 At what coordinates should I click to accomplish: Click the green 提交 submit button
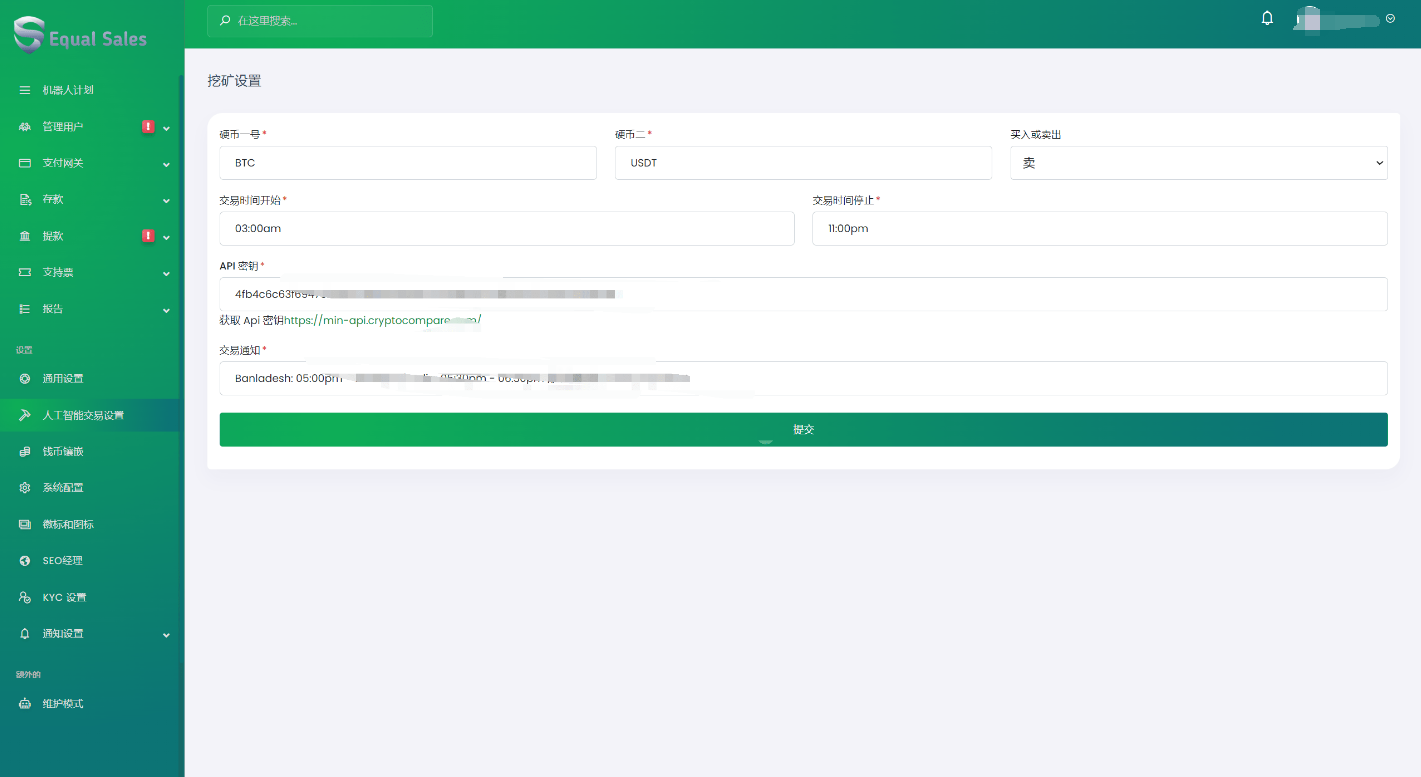click(803, 429)
